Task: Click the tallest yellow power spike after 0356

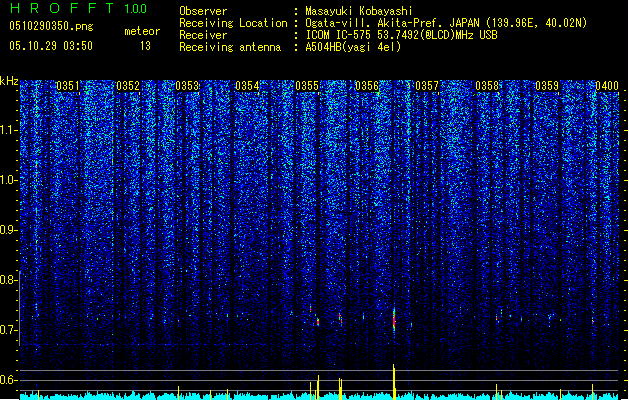Action: (x=394, y=382)
